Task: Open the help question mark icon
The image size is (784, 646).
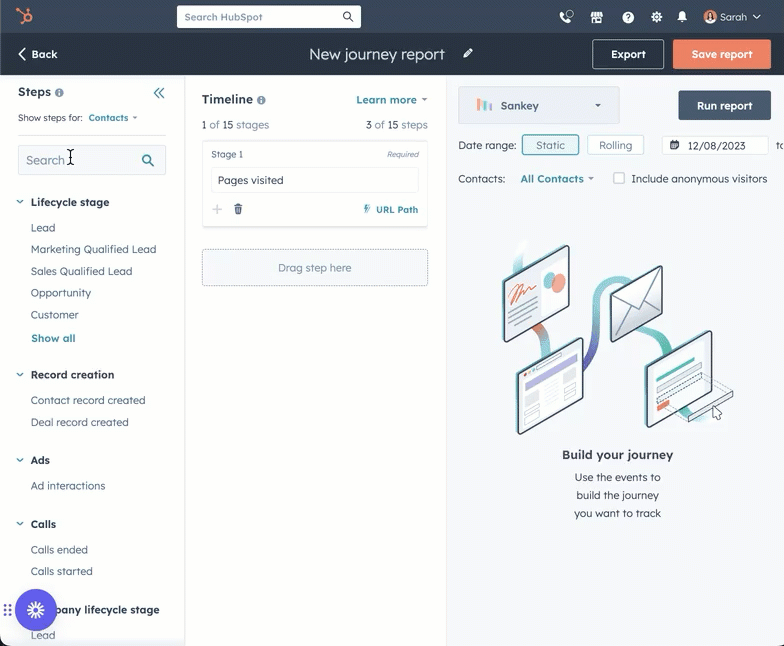Action: pos(628,17)
